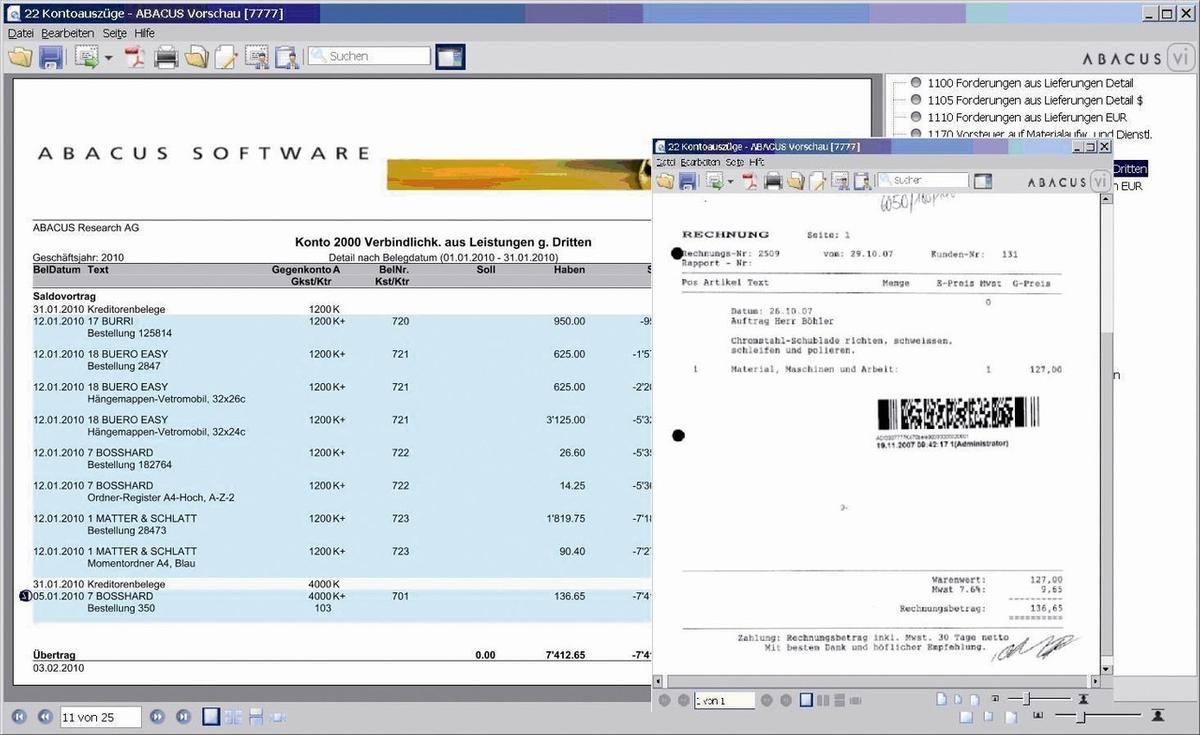Screen dimensions: 1200x735
Task: Select the 1 MATTER & SCHLATT row with 1'819.75
Action: tap(340, 524)
